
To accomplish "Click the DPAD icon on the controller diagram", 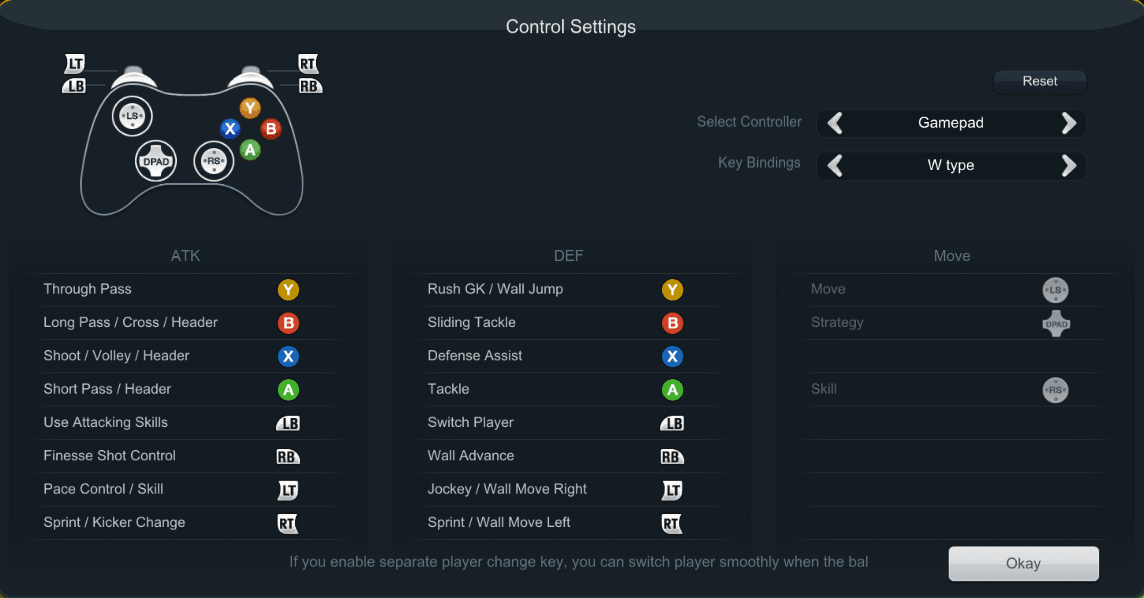I will [156, 161].
